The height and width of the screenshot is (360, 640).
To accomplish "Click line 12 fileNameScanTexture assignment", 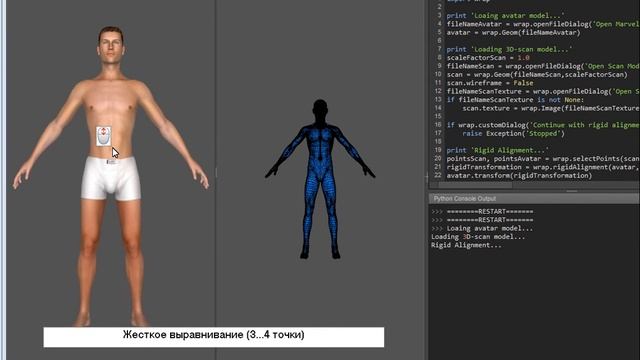I will (x=543, y=91).
